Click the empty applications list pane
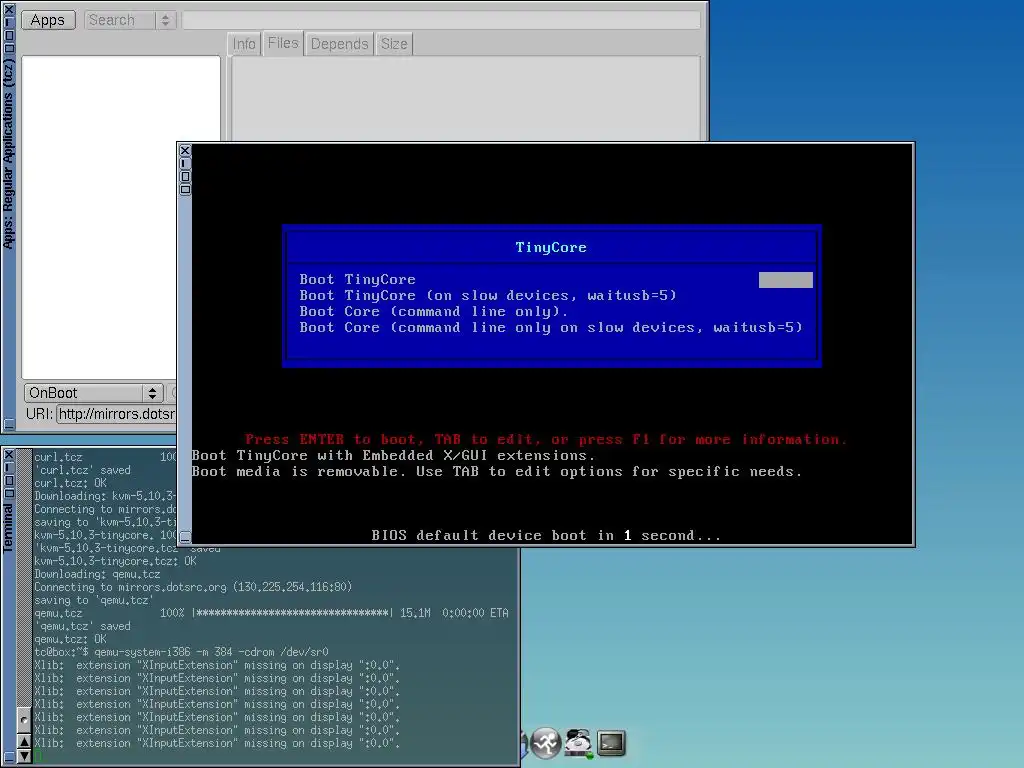The image size is (1024, 768). click(121, 217)
